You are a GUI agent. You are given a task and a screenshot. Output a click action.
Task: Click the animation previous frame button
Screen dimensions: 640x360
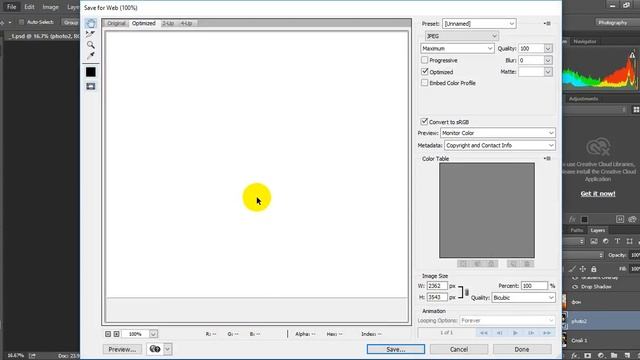[x=500, y=333]
